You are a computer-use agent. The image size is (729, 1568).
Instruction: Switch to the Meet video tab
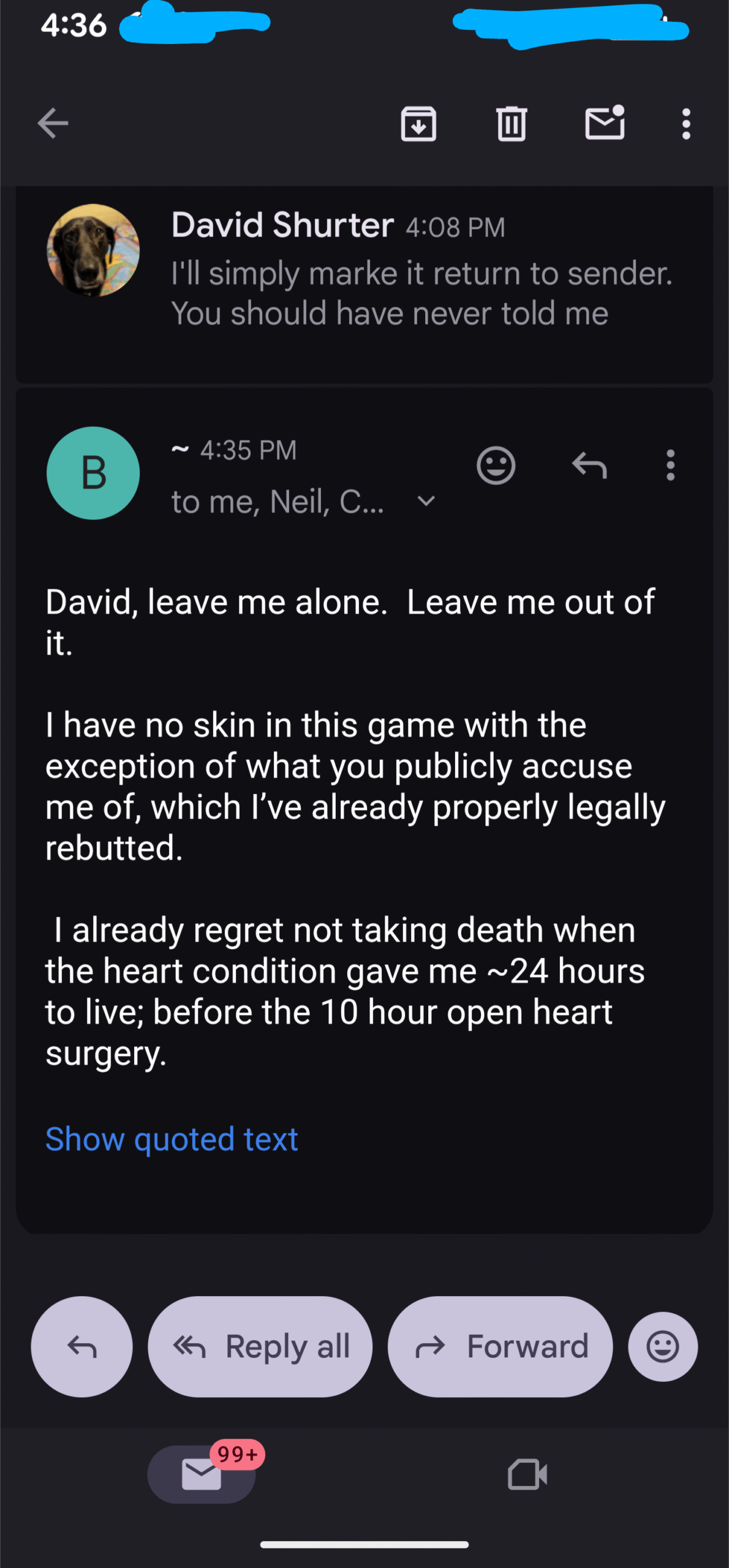tap(527, 1474)
